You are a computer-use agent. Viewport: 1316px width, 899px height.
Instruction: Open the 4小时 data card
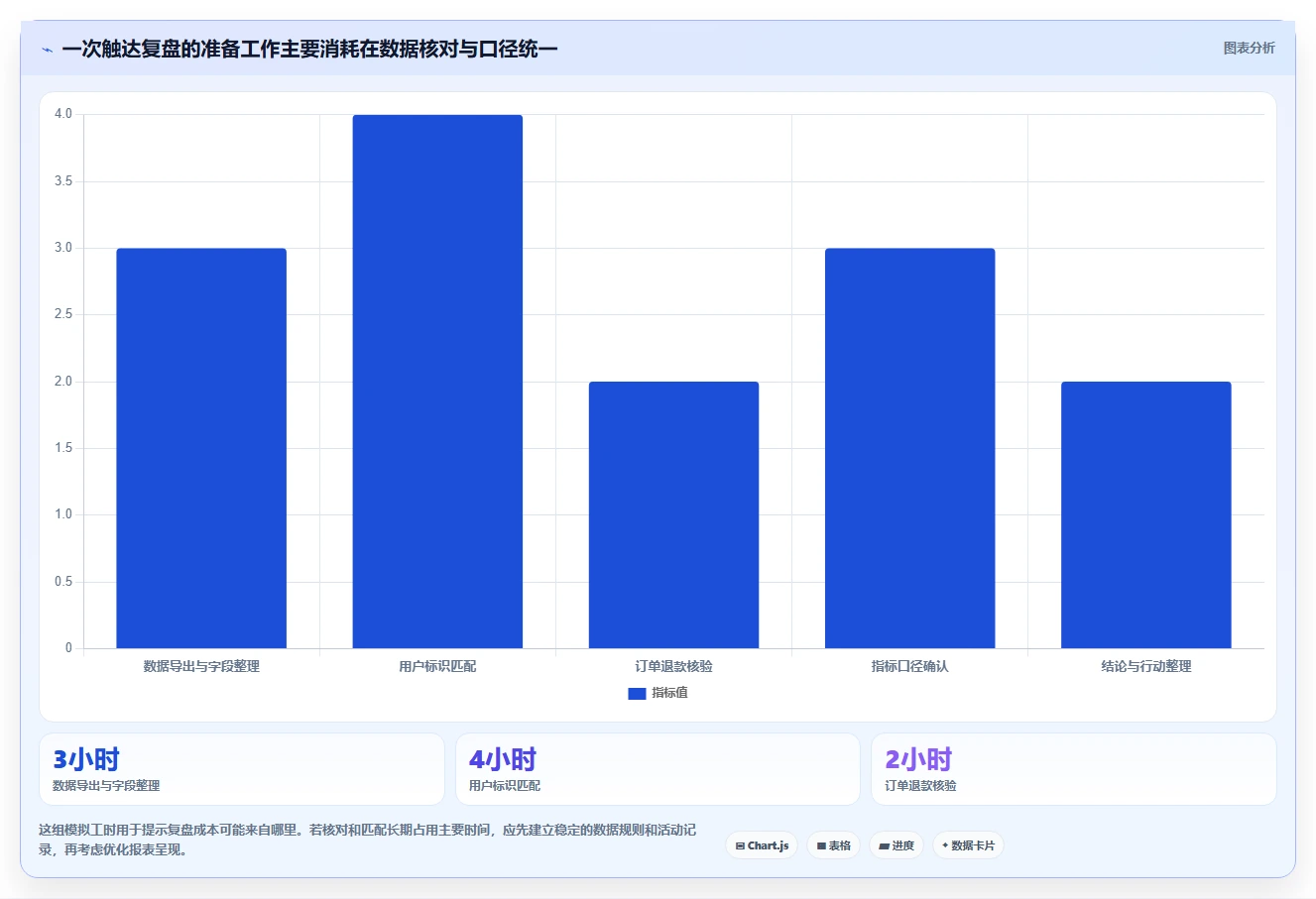click(x=658, y=769)
